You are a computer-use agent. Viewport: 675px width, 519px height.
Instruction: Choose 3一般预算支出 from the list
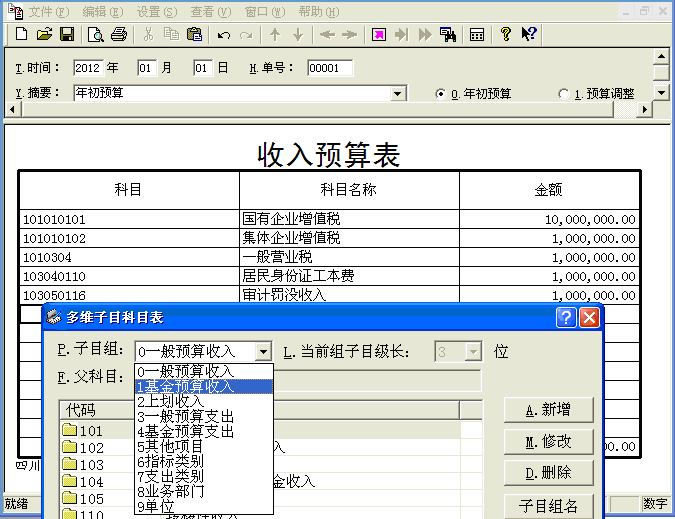[204, 417]
